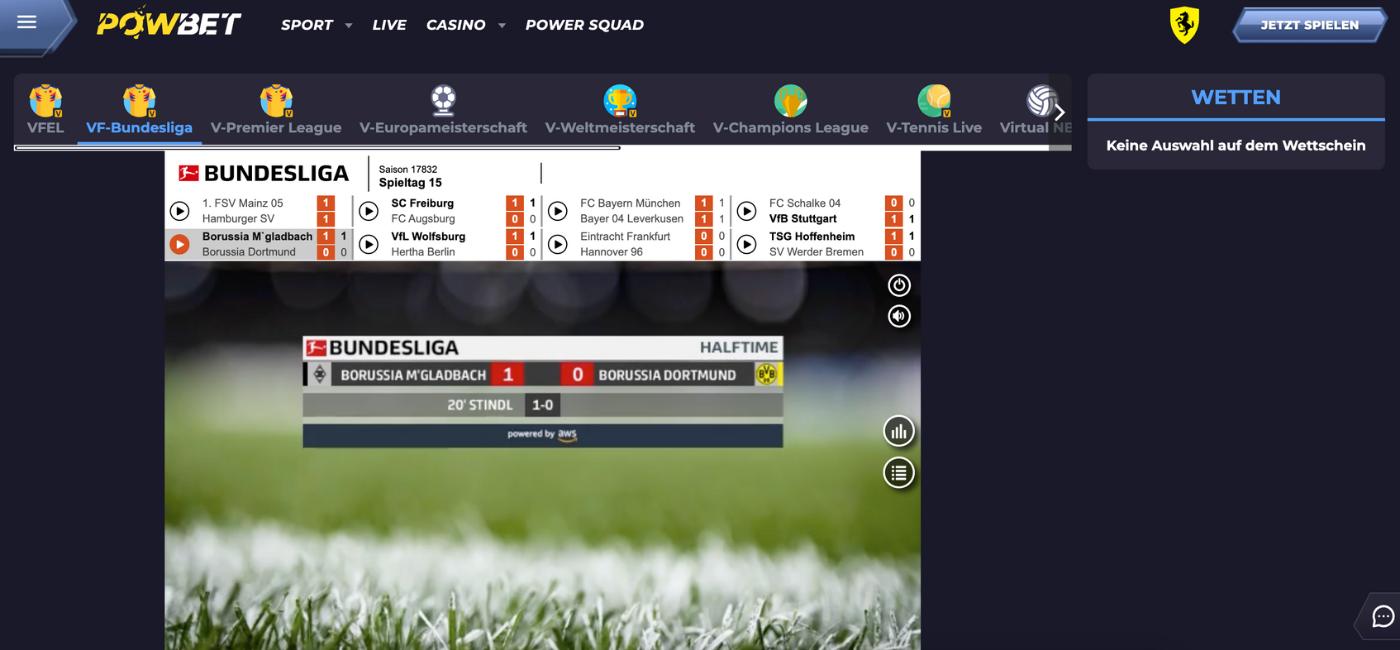Select the V-Weltmeisterschaft tab
The height and width of the screenshot is (650, 1400).
point(620,110)
